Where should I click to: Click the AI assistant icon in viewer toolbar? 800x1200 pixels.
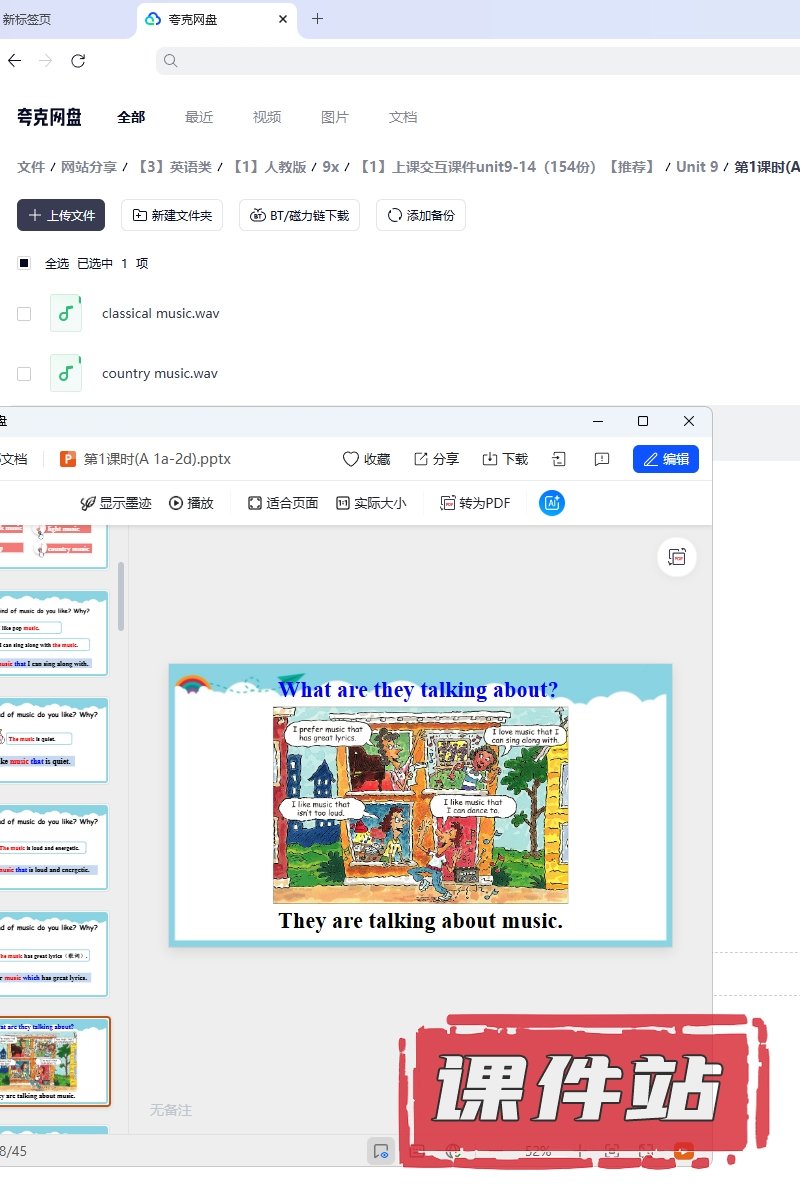tap(552, 503)
